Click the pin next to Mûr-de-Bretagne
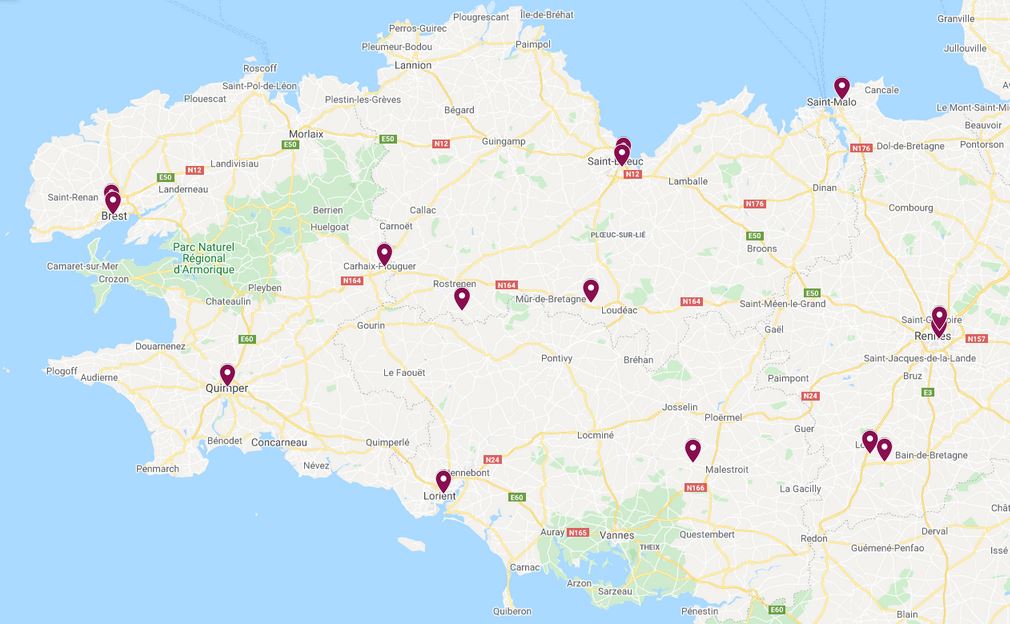The height and width of the screenshot is (624, 1010). 591,290
